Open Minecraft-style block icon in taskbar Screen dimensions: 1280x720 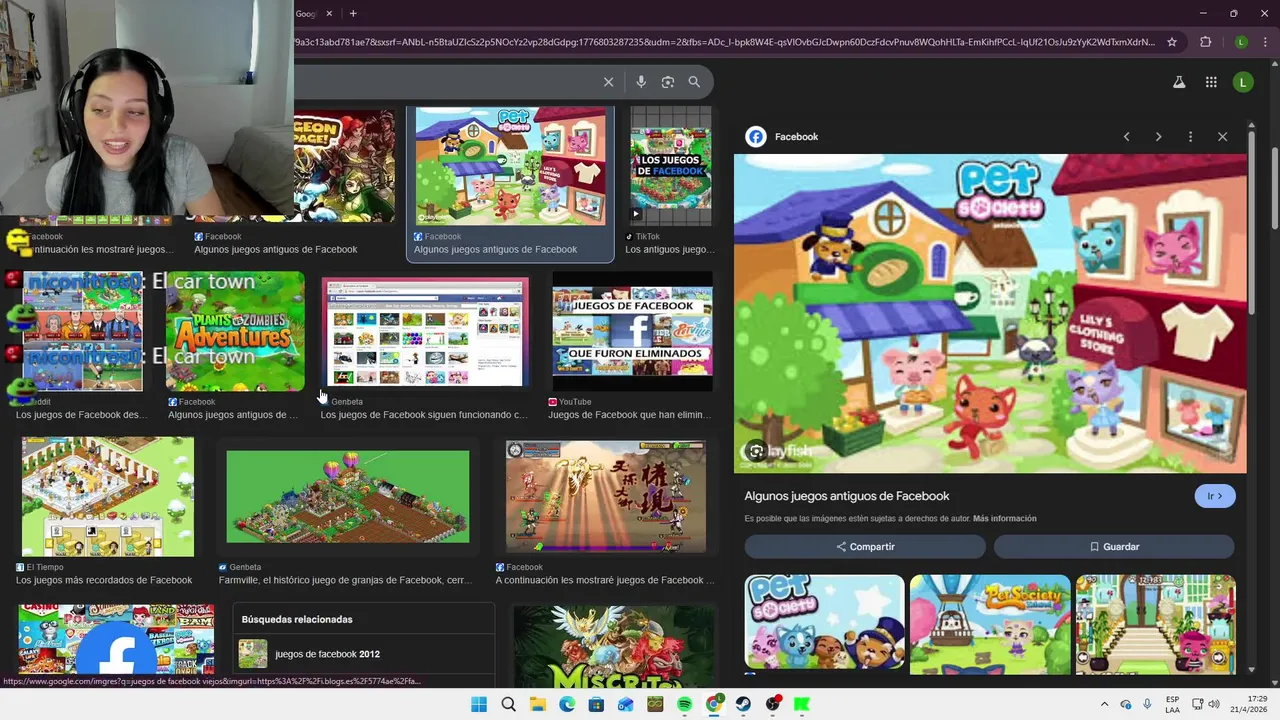pyautogui.click(x=655, y=704)
